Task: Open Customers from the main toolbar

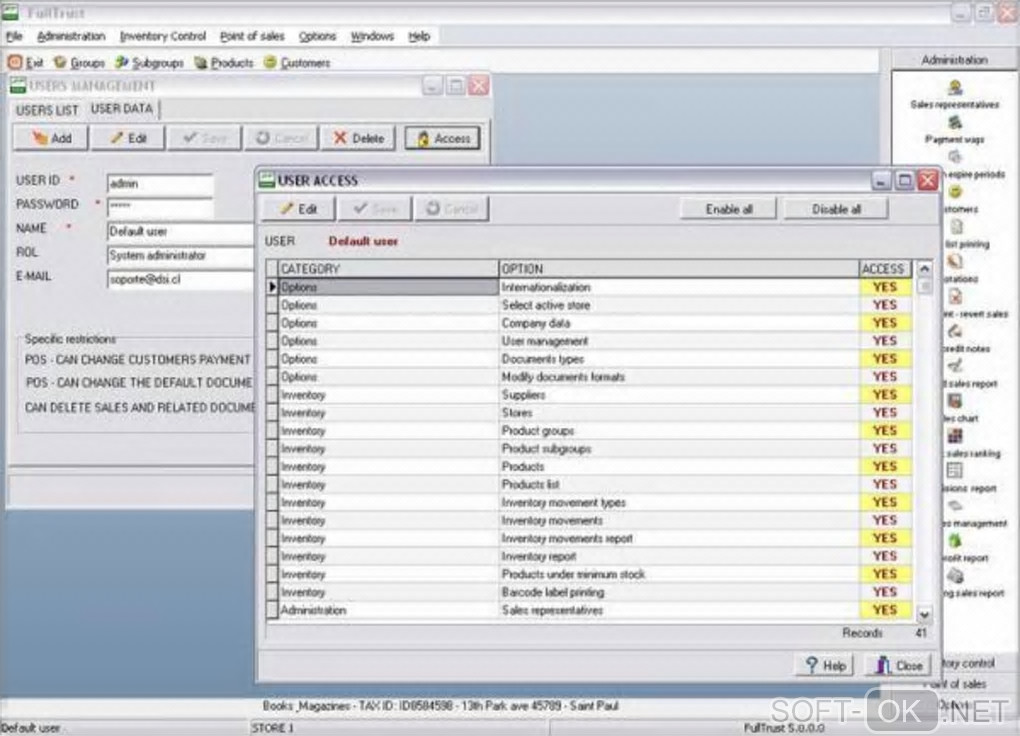Action: click(297, 62)
